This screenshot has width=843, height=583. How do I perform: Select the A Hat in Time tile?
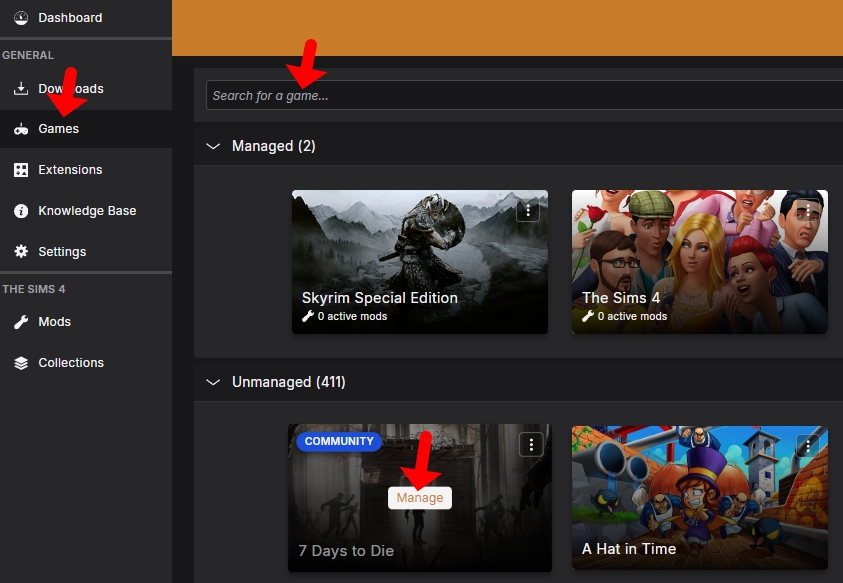[x=699, y=498]
